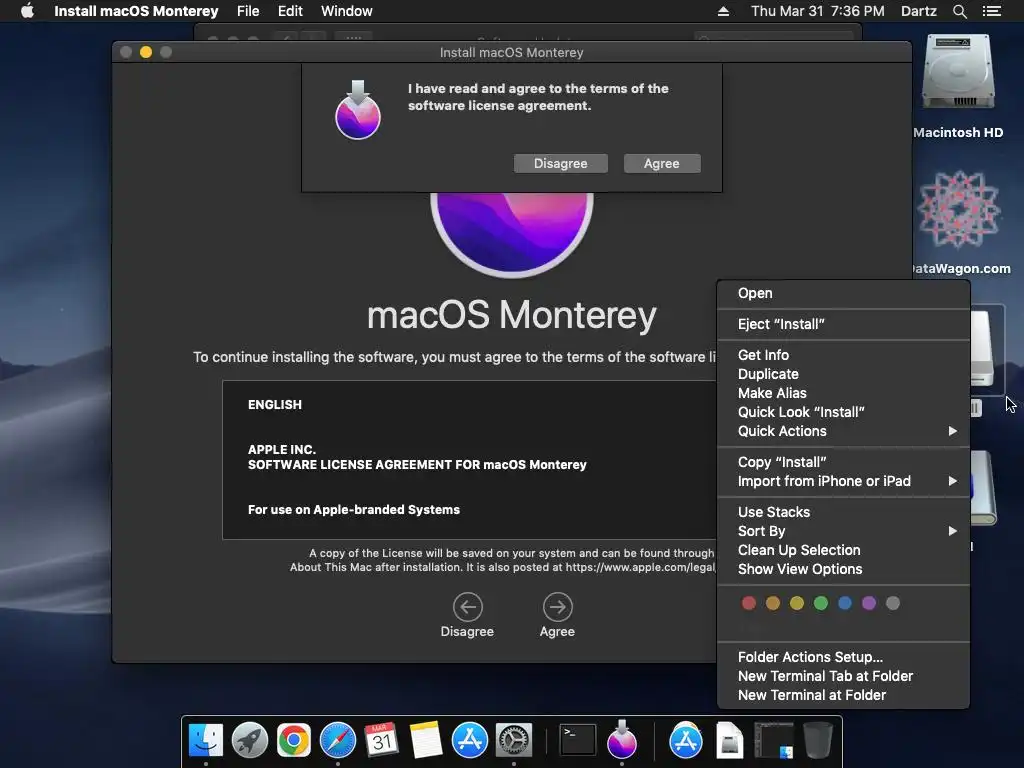Select Get Info from context menu
1024x768 pixels.
[843, 355]
